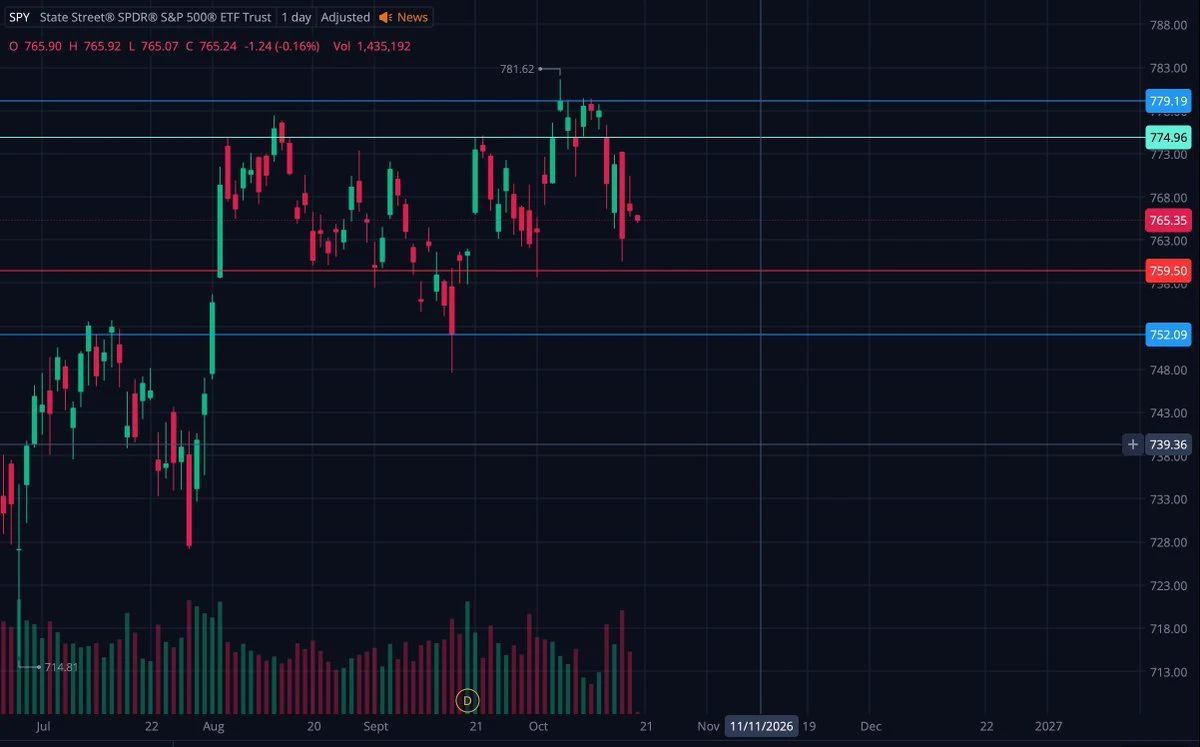Click the 11/11/2026 crosshair date label

(762, 726)
